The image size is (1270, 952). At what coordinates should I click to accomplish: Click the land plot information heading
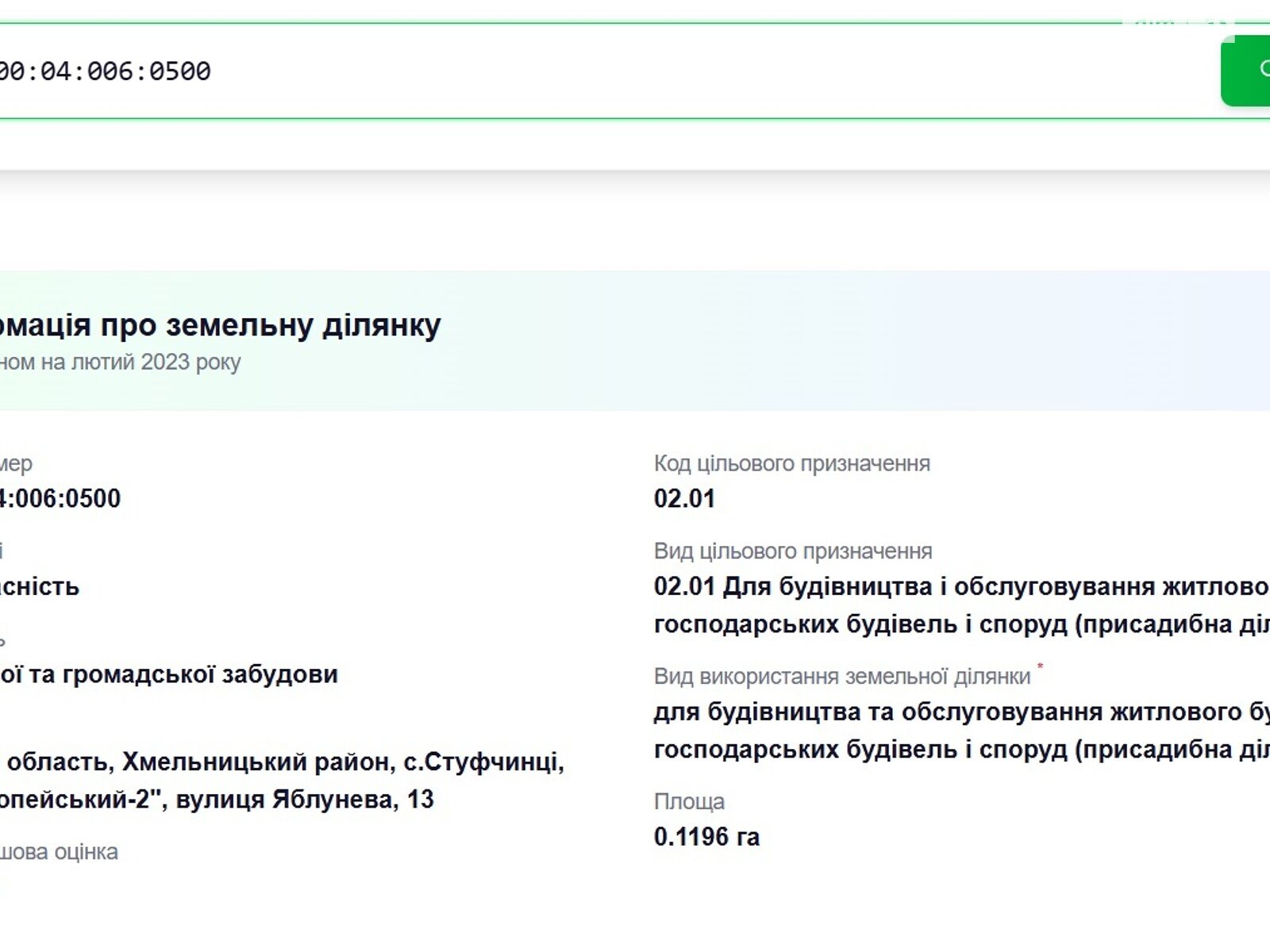(221, 325)
